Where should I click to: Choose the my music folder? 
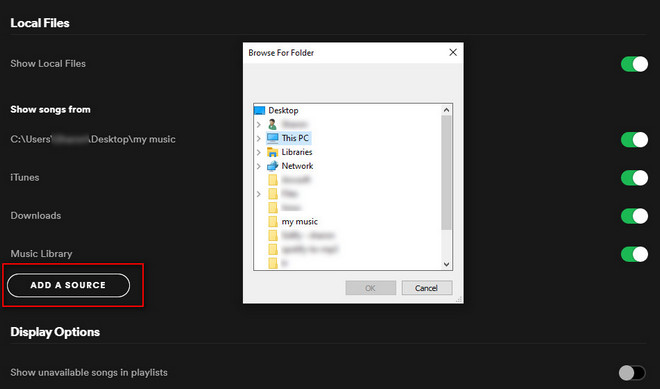point(299,221)
